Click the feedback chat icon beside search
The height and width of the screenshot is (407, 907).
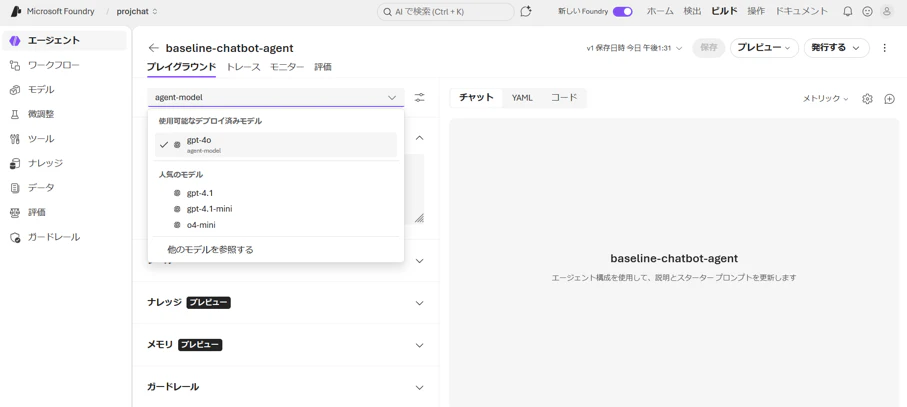[526, 12]
